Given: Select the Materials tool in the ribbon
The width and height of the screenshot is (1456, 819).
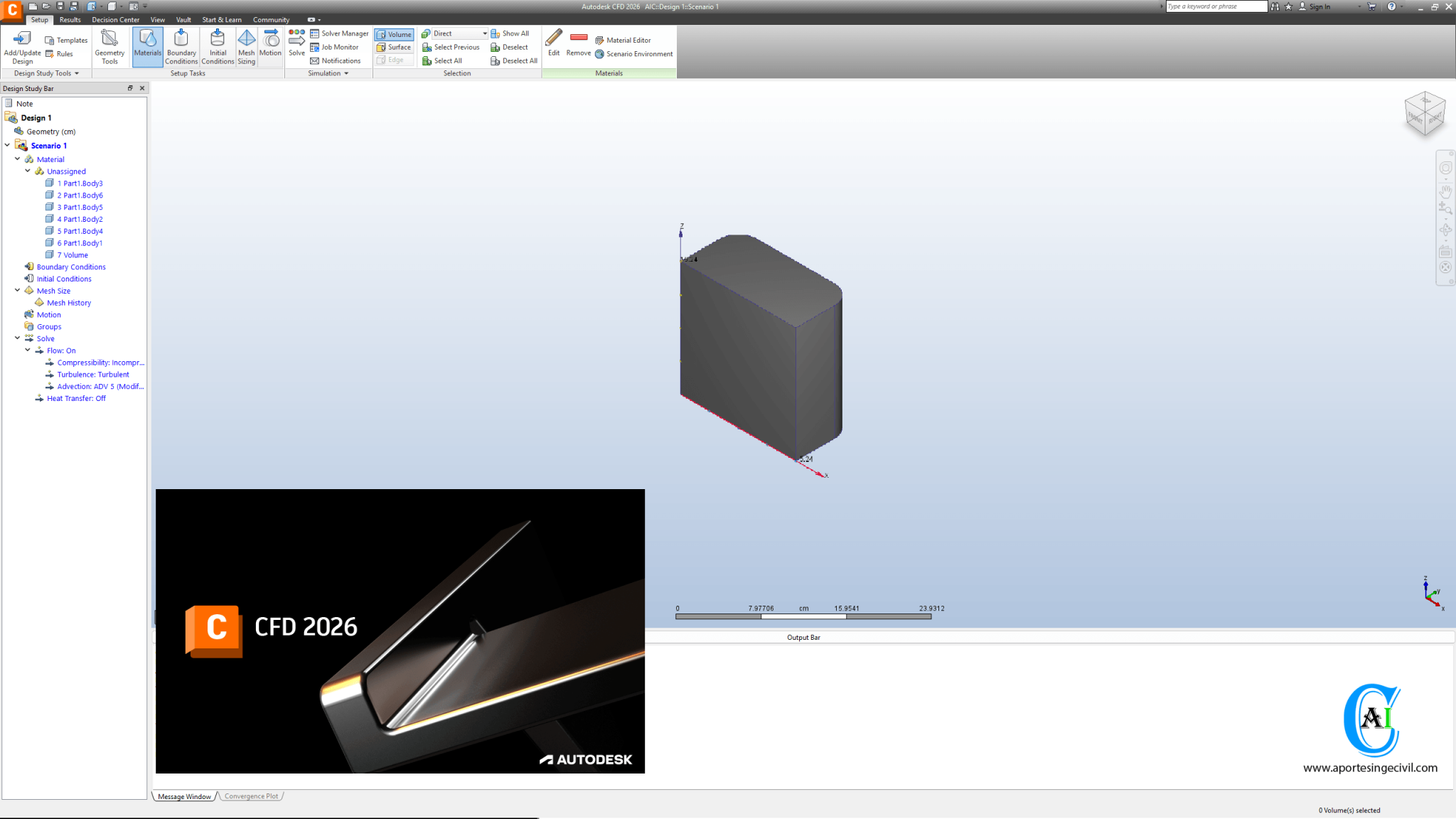Looking at the screenshot, I should (x=147, y=45).
